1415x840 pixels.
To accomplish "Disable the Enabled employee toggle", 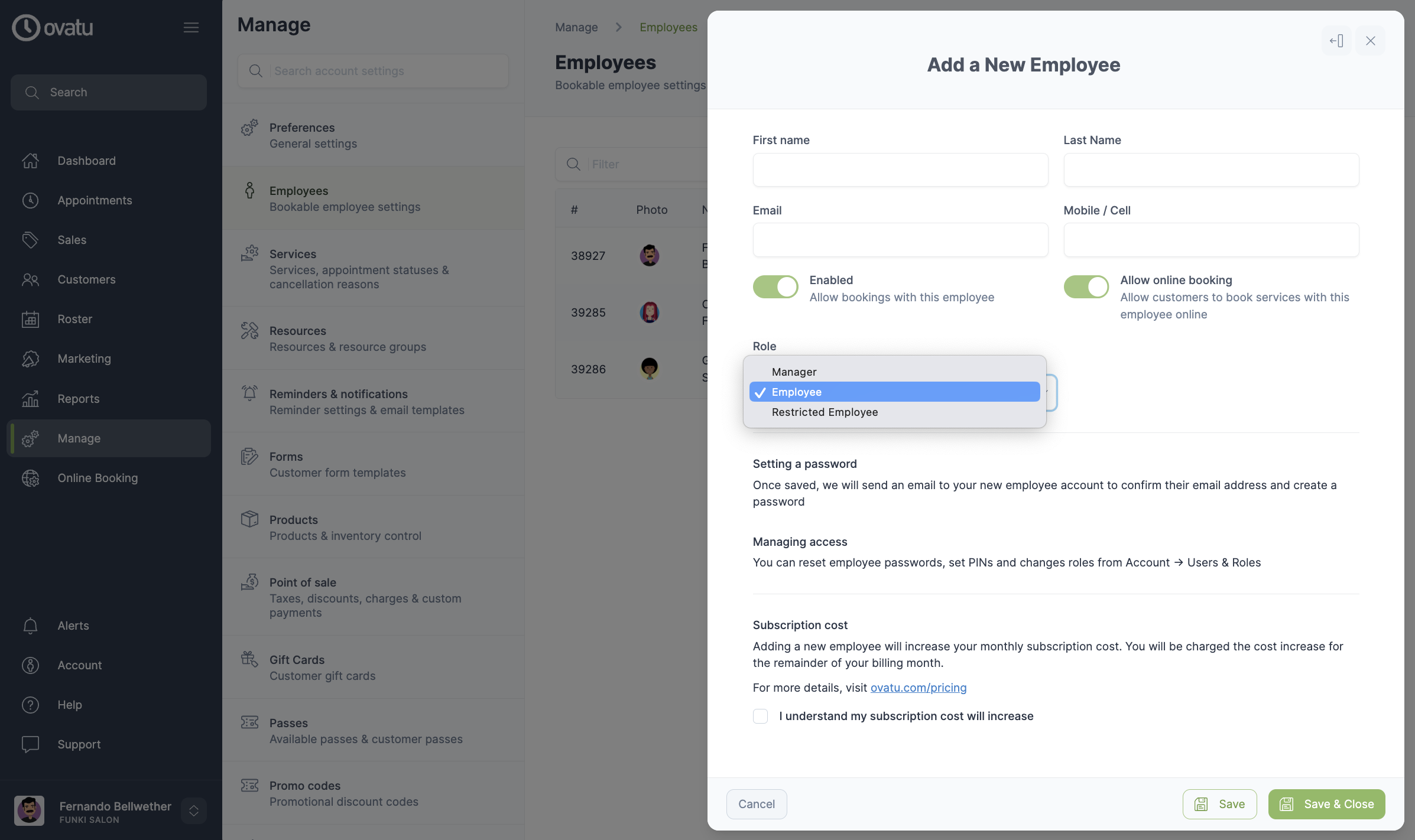I will coord(775,287).
